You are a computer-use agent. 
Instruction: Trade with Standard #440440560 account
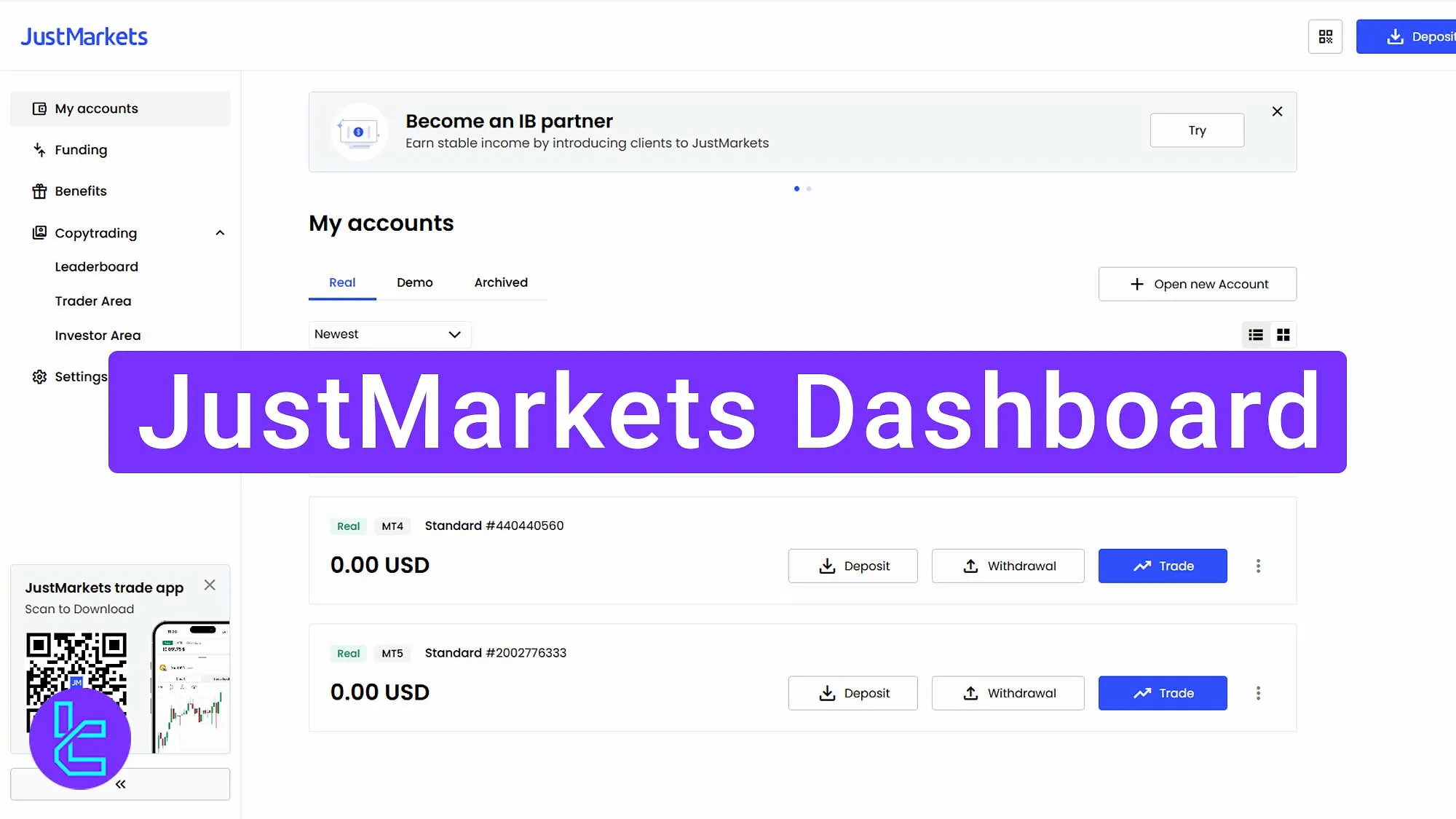(1163, 566)
